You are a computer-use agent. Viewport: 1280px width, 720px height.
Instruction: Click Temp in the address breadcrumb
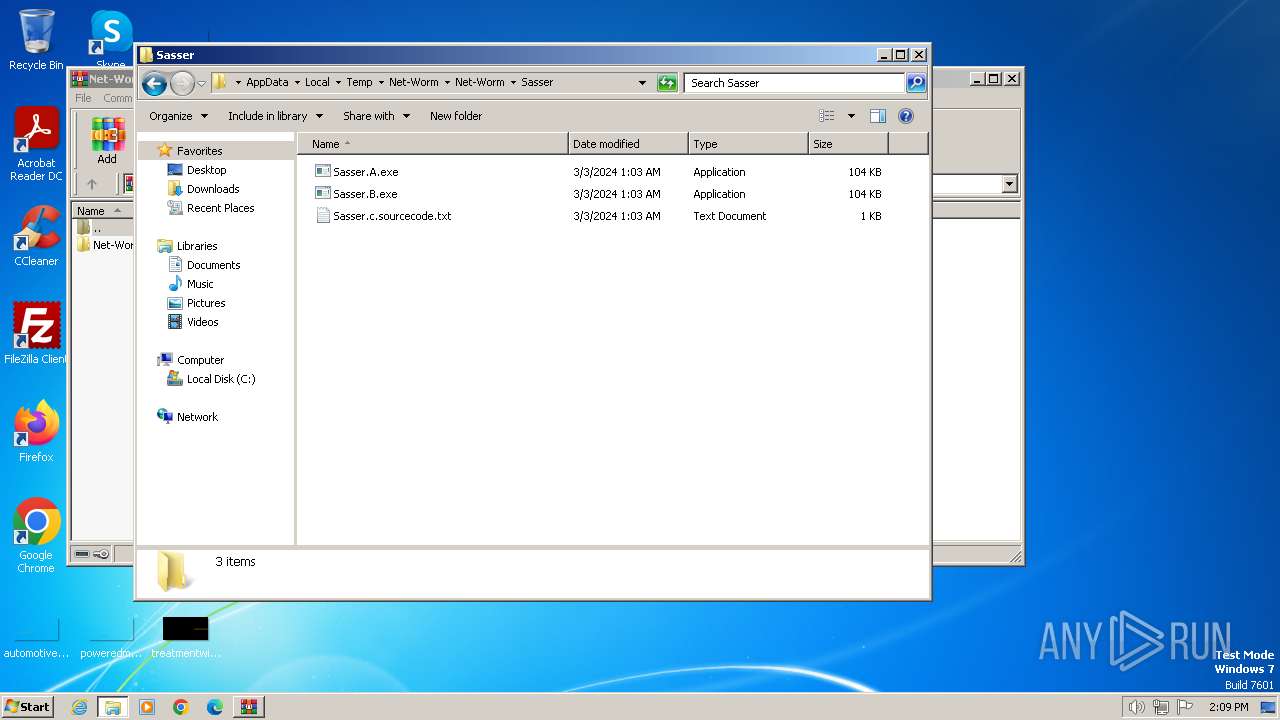coord(359,83)
